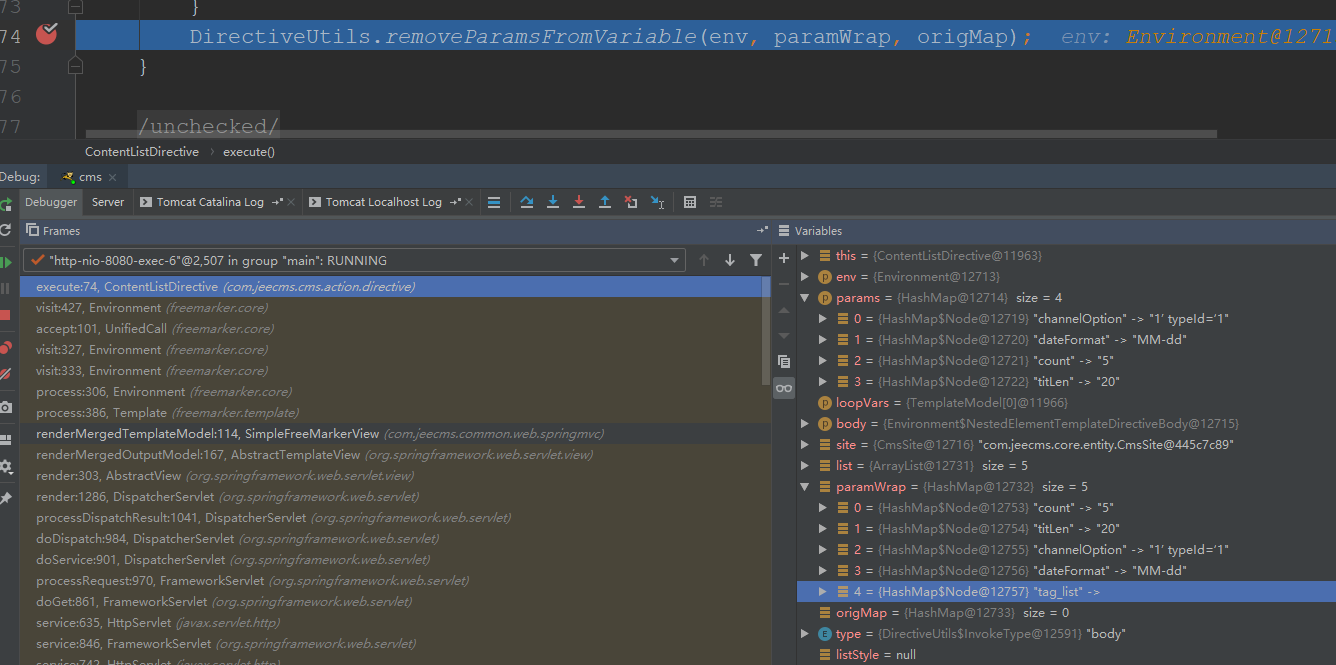Image resolution: width=1336 pixels, height=665 pixels.
Task: Click the New Watch plus icon
Action: pyautogui.click(x=783, y=258)
